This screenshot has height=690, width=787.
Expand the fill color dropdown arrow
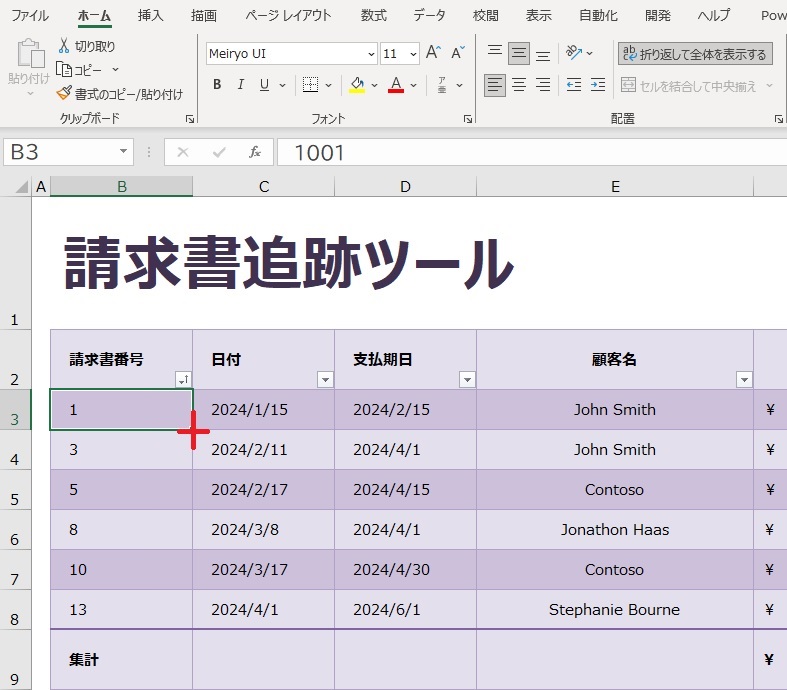[x=374, y=85]
